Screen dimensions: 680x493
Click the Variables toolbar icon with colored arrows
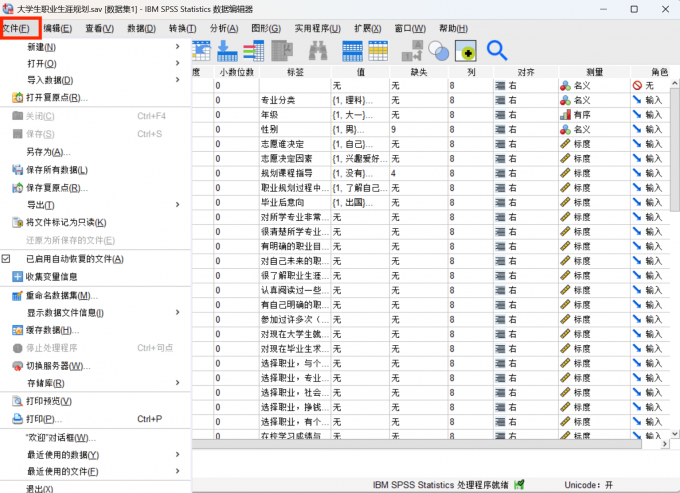point(253,51)
